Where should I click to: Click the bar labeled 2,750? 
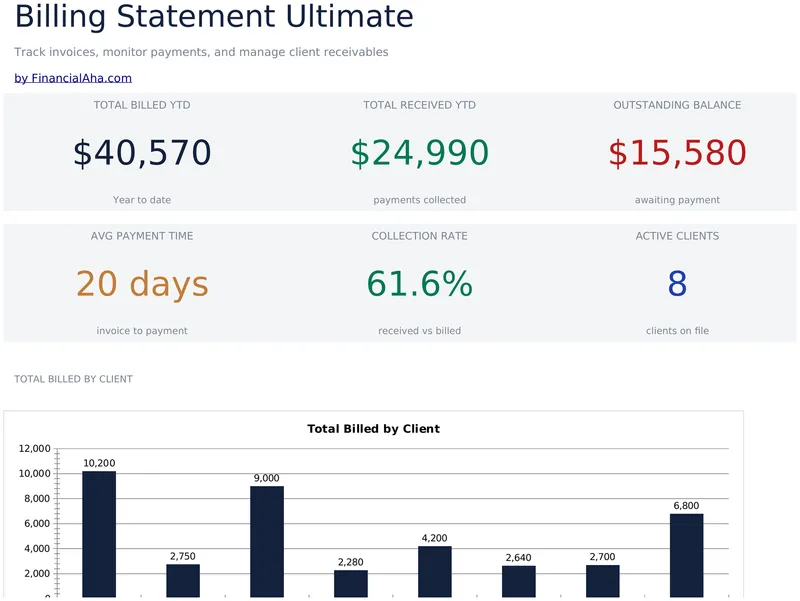[x=183, y=581]
